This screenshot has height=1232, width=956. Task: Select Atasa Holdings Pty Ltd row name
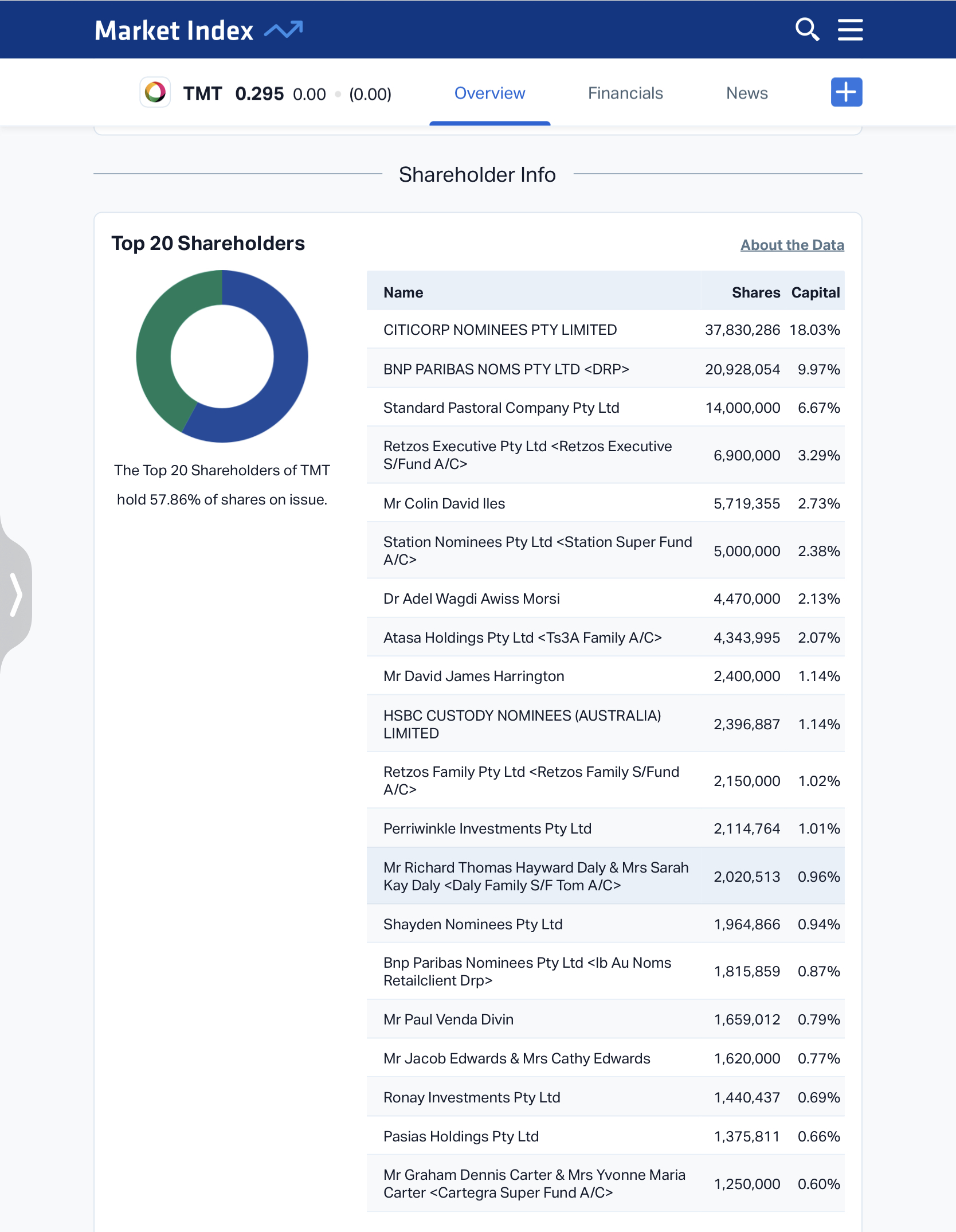point(523,638)
